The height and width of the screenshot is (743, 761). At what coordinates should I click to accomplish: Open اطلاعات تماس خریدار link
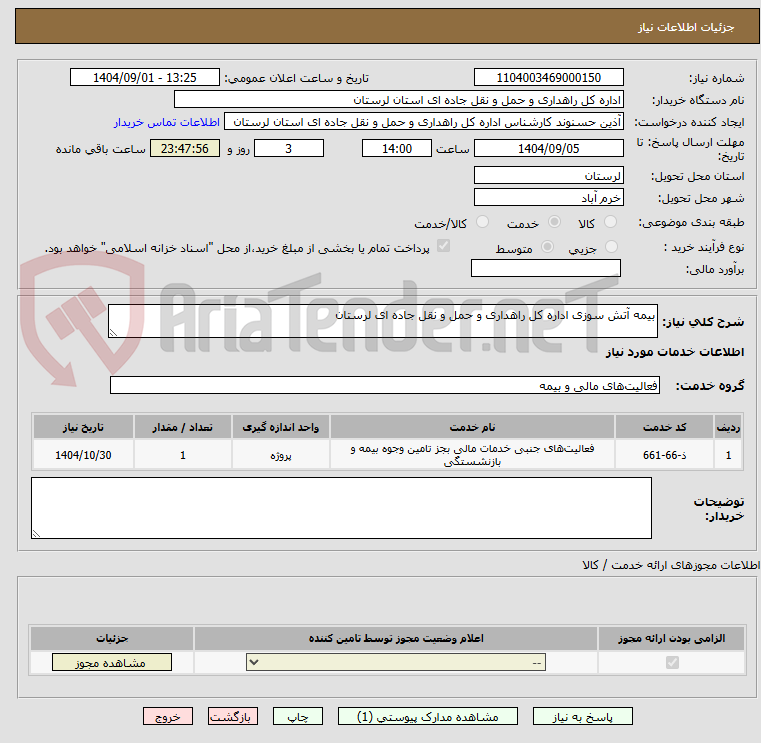click(166, 122)
